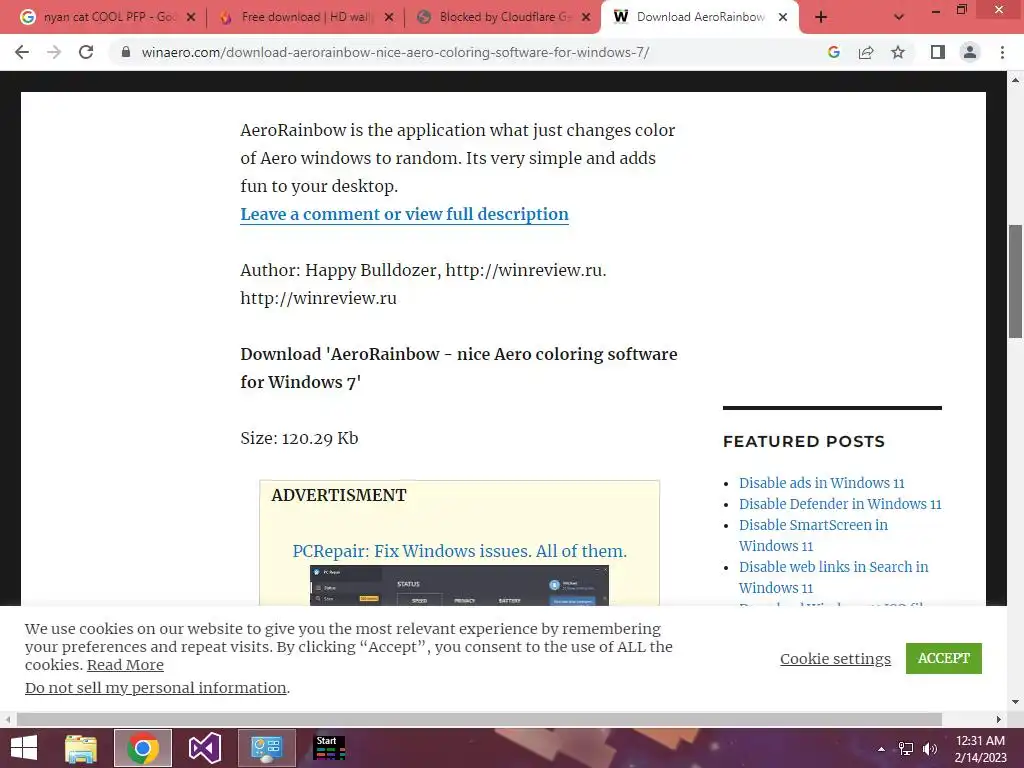The image size is (1024, 768).
Task: Open a new browser tab
Action: pos(821,17)
